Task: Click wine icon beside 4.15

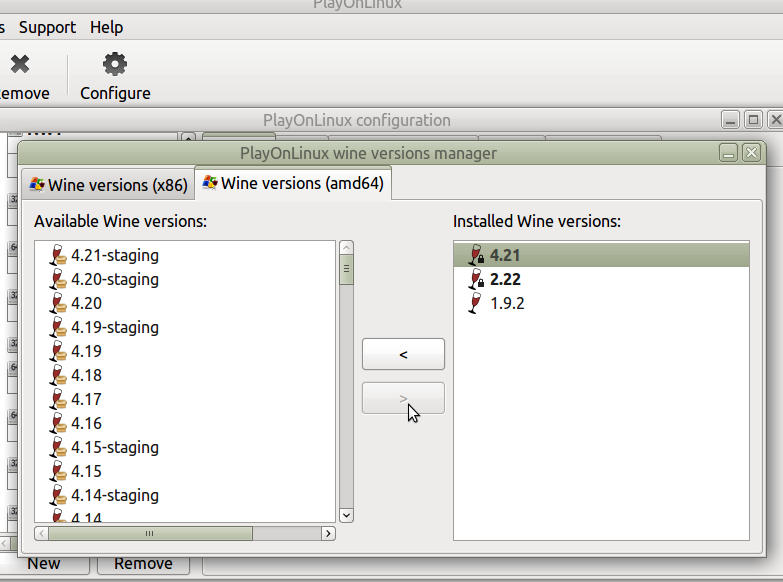Action: tap(58, 471)
